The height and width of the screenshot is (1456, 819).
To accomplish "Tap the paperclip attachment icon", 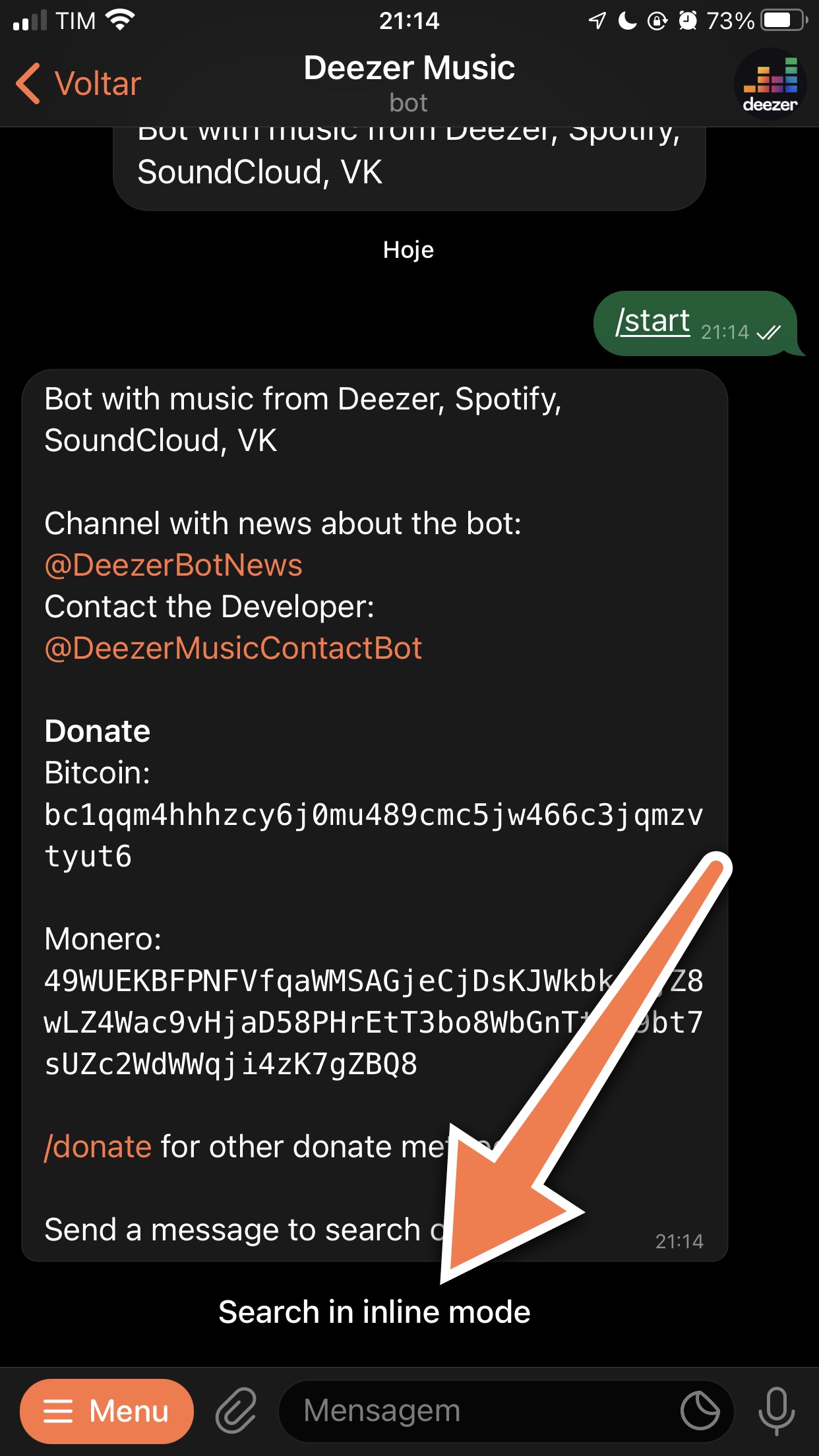I will coord(236,1410).
